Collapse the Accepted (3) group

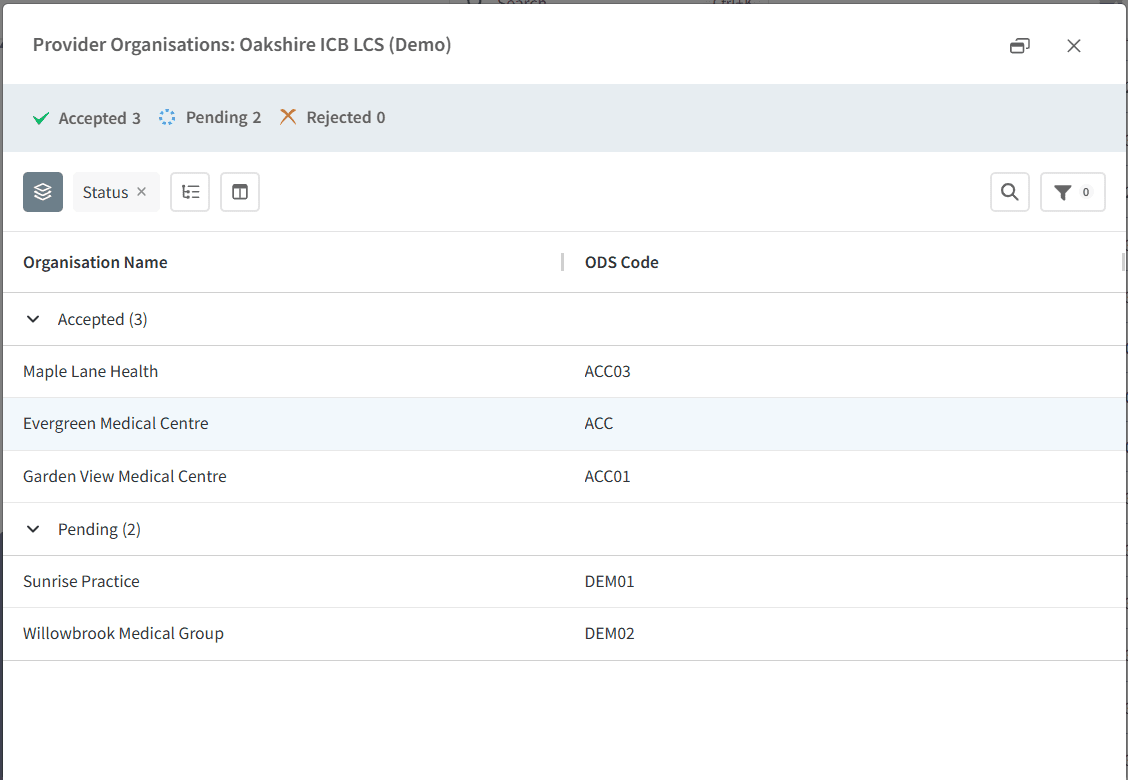pos(33,319)
